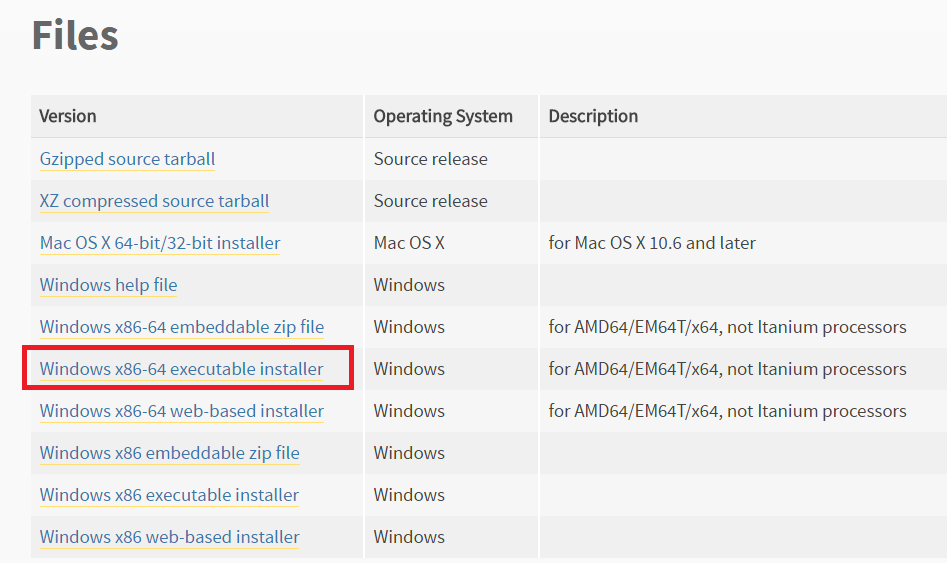The width and height of the screenshot is (947, 563).
Task: Click the Description column header
Action: click(593, 116)
